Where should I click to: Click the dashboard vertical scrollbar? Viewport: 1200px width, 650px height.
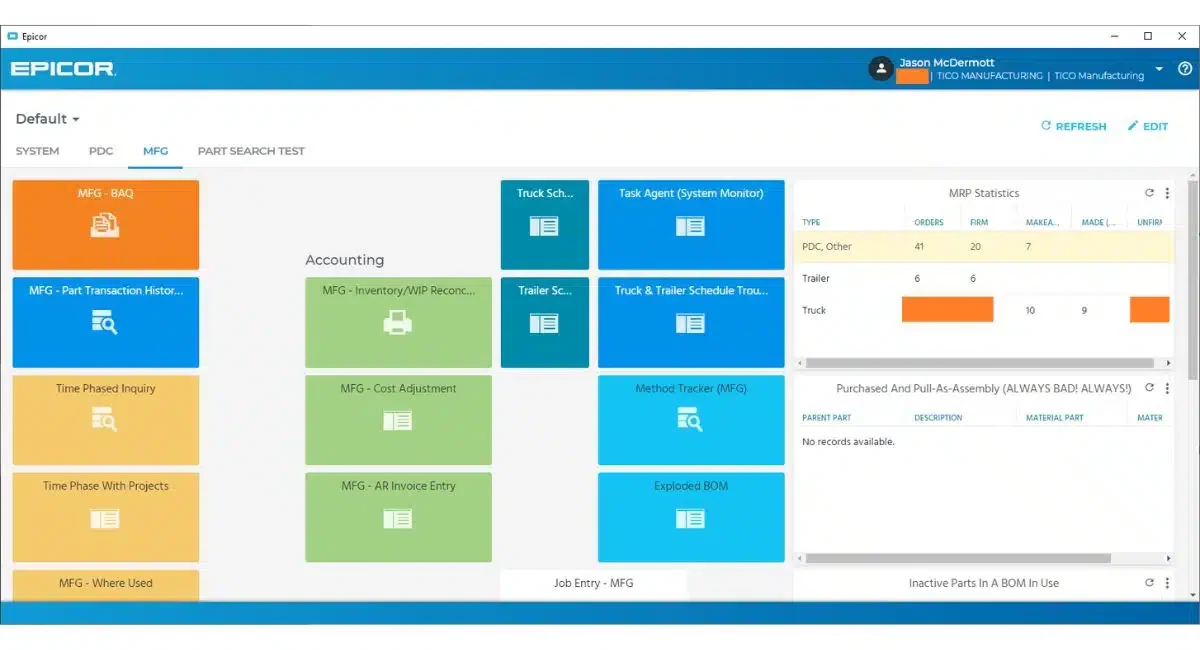[x=1192, y=280]
